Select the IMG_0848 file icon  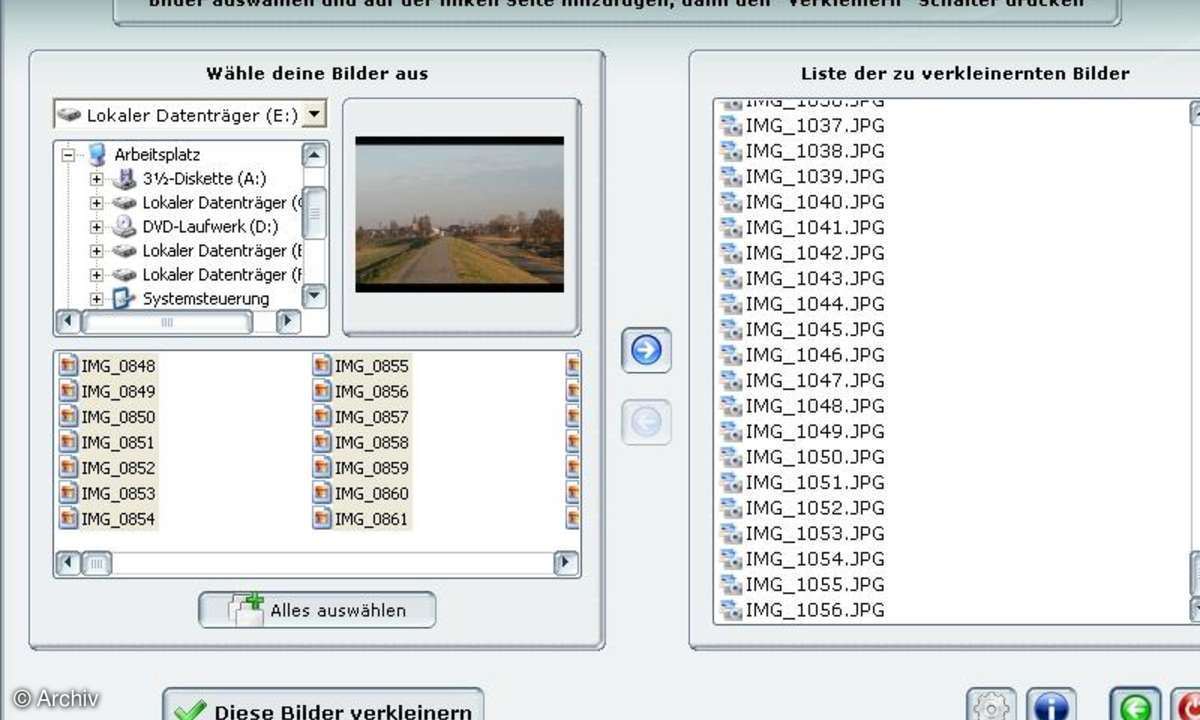[x=68, y=366]
